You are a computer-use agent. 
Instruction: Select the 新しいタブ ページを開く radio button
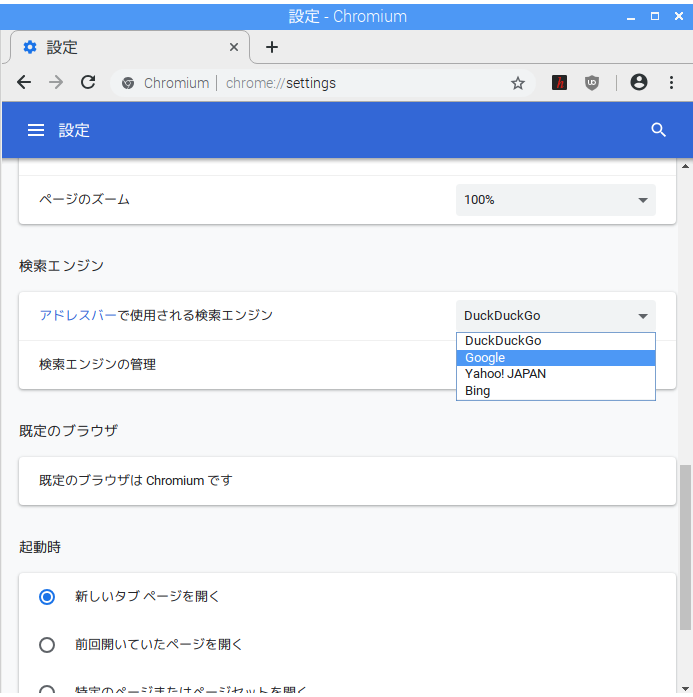47,597
